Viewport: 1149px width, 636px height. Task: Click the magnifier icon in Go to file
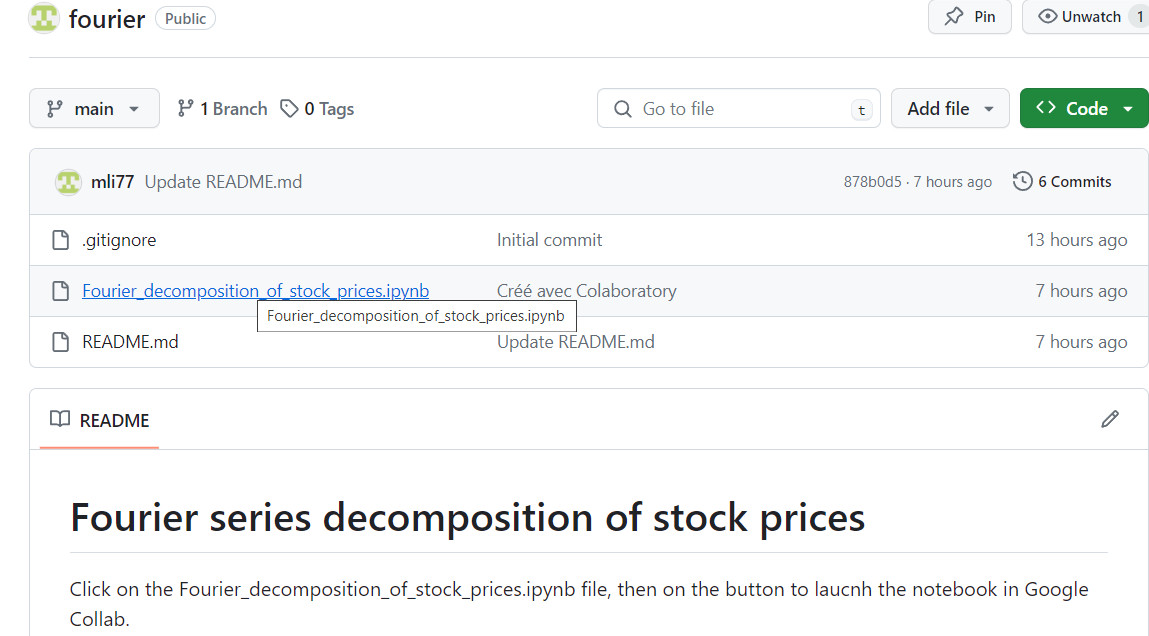point(622,108)
